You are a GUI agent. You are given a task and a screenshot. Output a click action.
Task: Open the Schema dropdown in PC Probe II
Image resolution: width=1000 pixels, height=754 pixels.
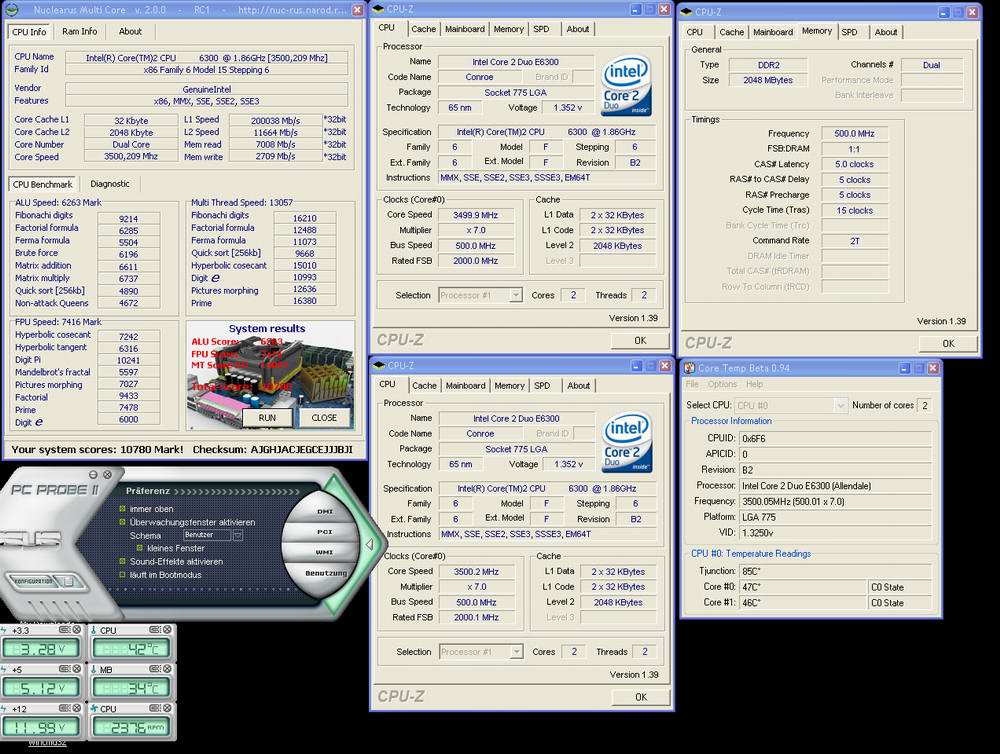pyautogui.click(x=238, y=535)
